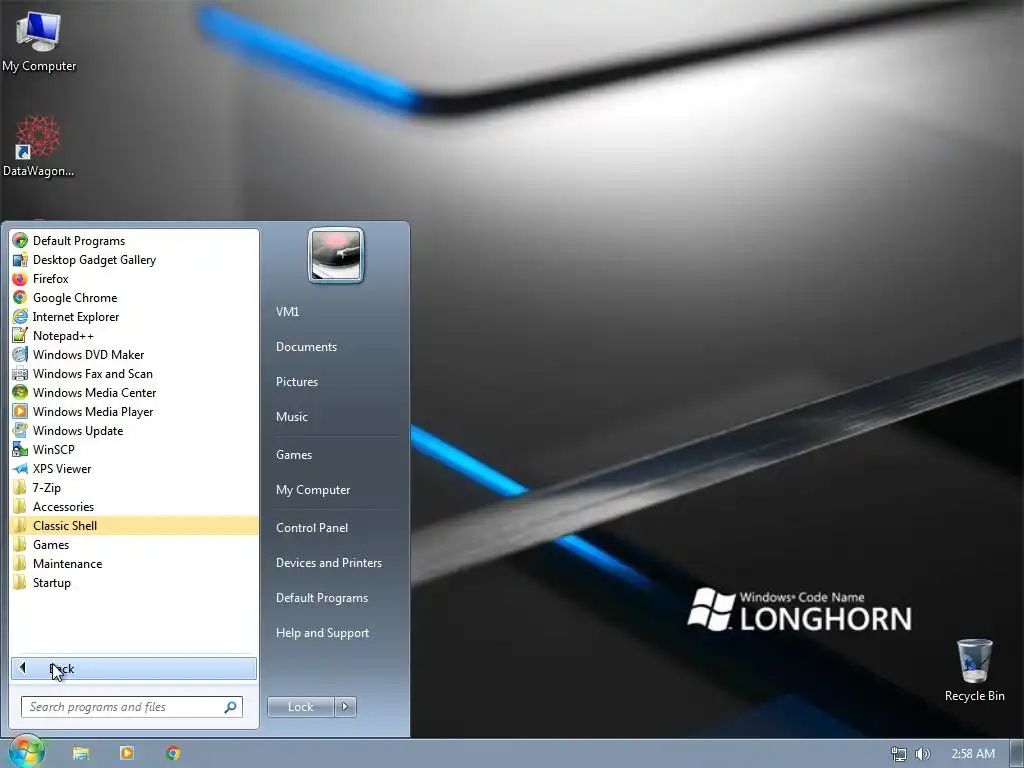Screen dimensions: 1024x768
Task: Click the user account picture
Action: pyautogui.click(x=336, y=255)
